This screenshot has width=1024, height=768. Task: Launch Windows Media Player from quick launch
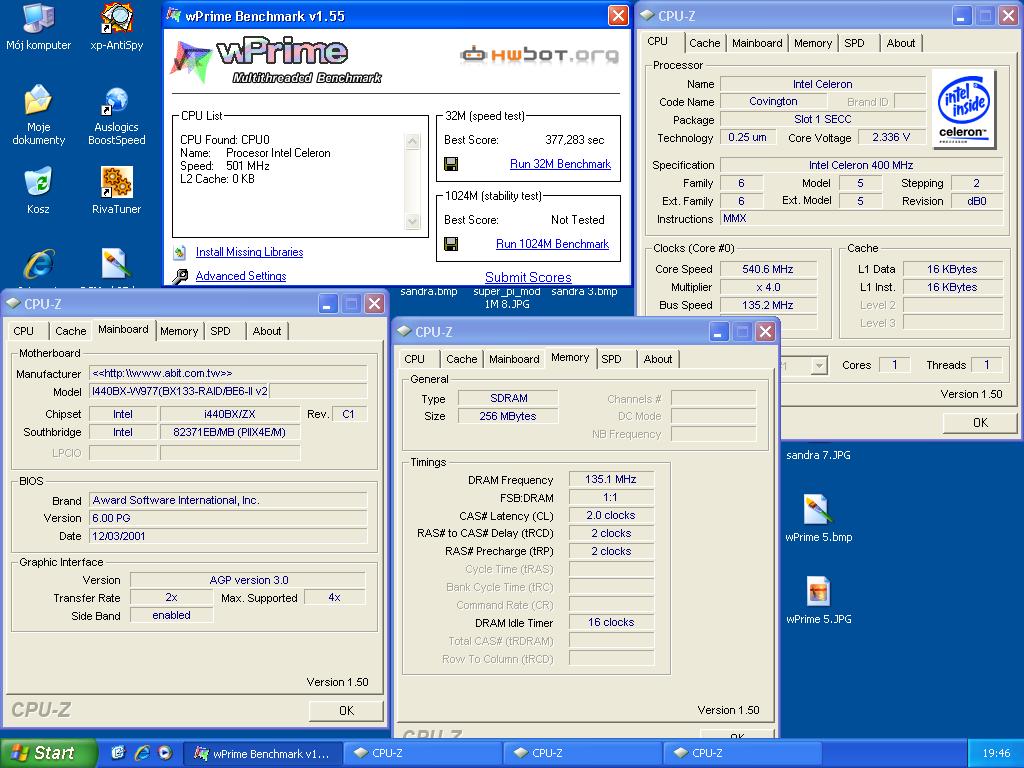(165, 753)
